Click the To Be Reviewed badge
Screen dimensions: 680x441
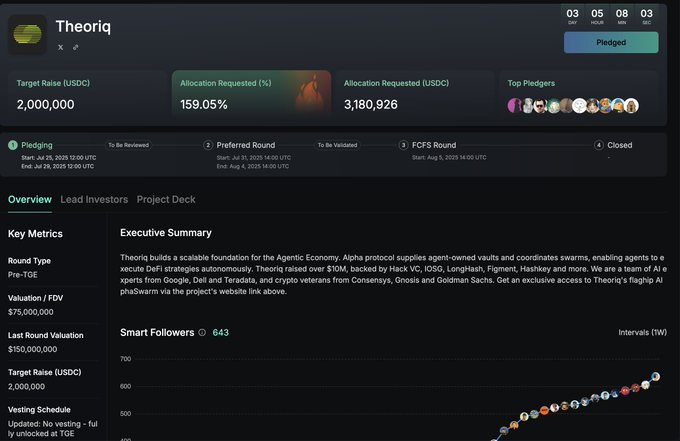pos(128,145)
